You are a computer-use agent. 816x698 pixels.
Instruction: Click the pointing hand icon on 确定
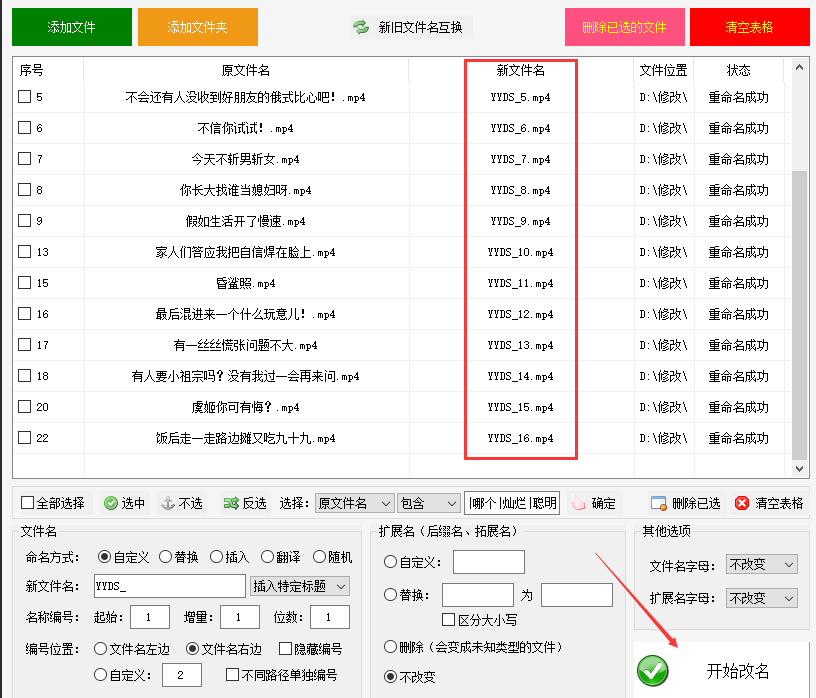pos(578,503)
